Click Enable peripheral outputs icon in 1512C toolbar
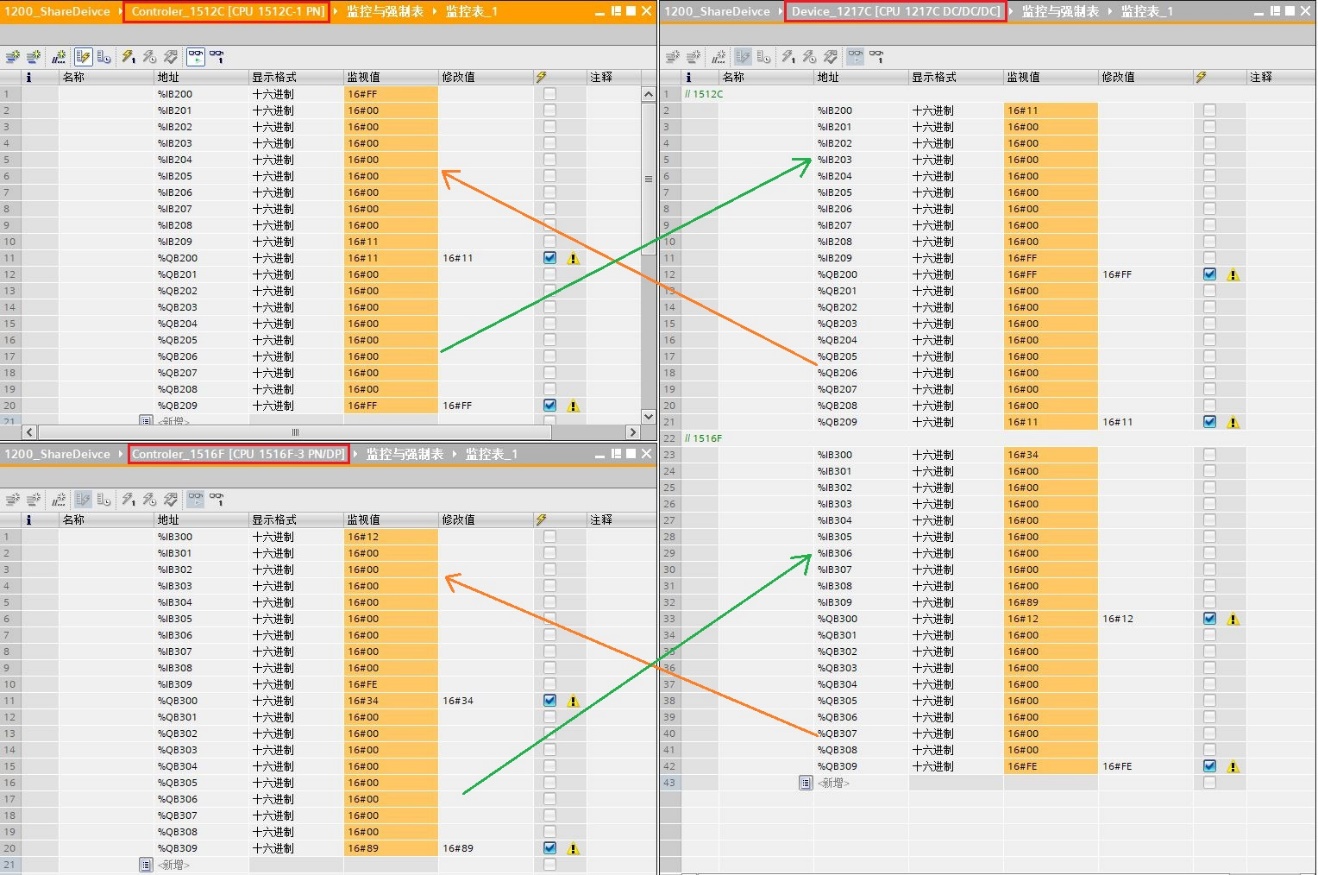 pos(170,57)
